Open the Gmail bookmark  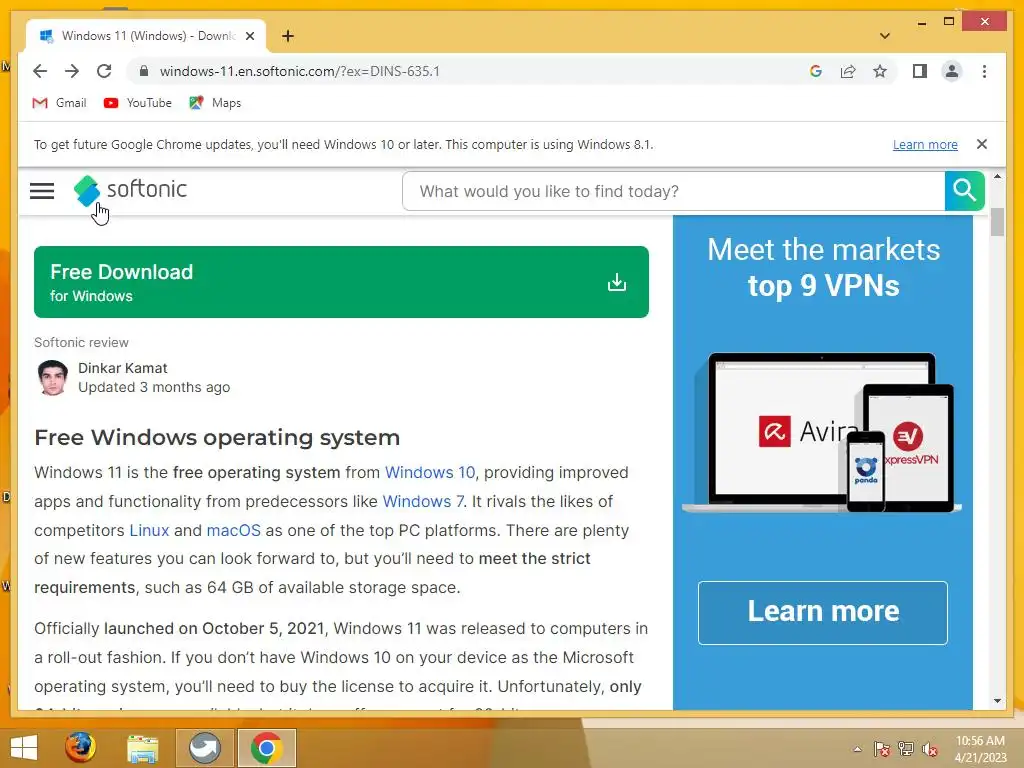pos(59,103)
